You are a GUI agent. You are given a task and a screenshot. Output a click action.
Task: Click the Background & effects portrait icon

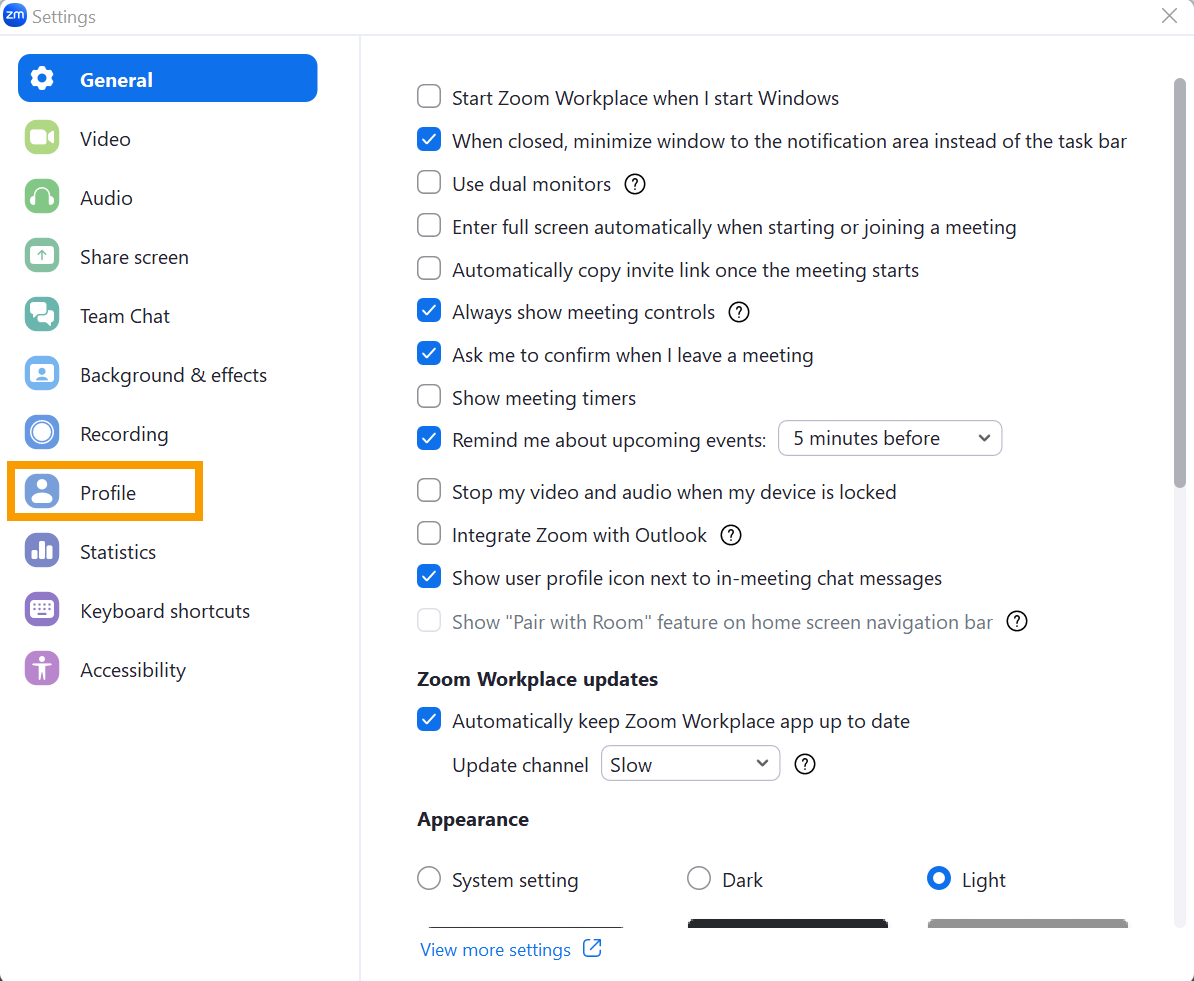(42, 374)
